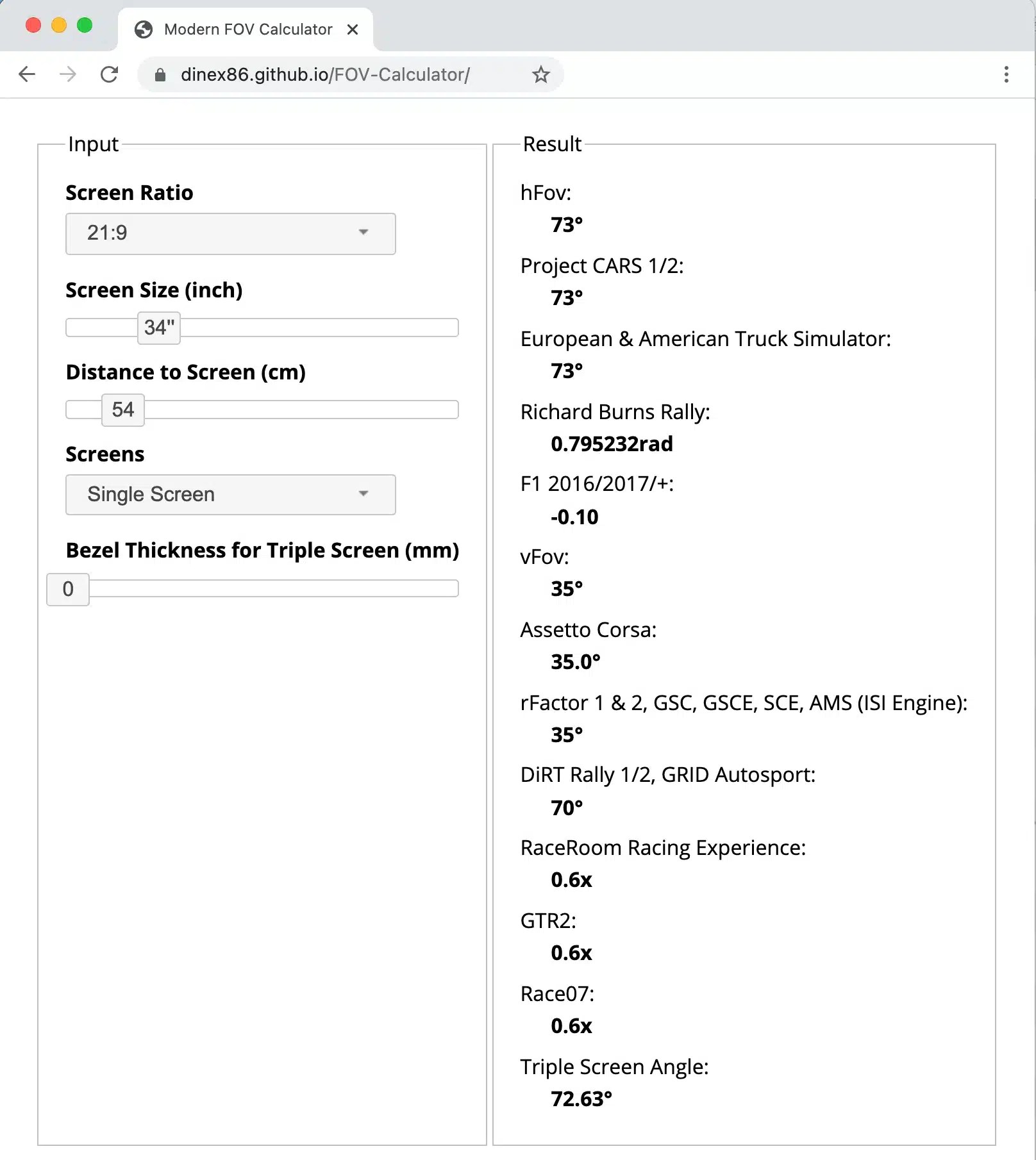Screen dimensions: 1036x1160
Task: Click the European & American Truck Simulator label
Action: pos(706,339)
